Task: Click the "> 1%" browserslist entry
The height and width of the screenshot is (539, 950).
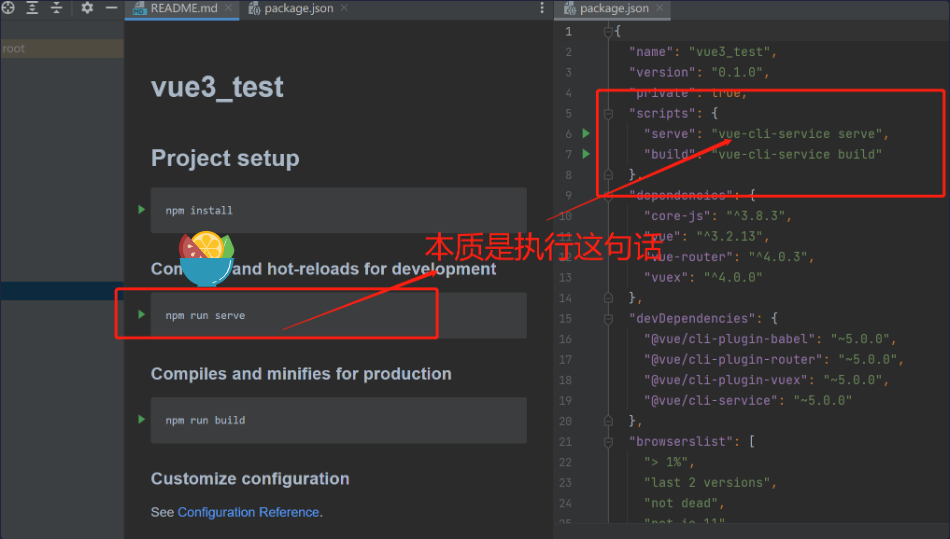Action: pyautogui.click(x=669, y=463)
